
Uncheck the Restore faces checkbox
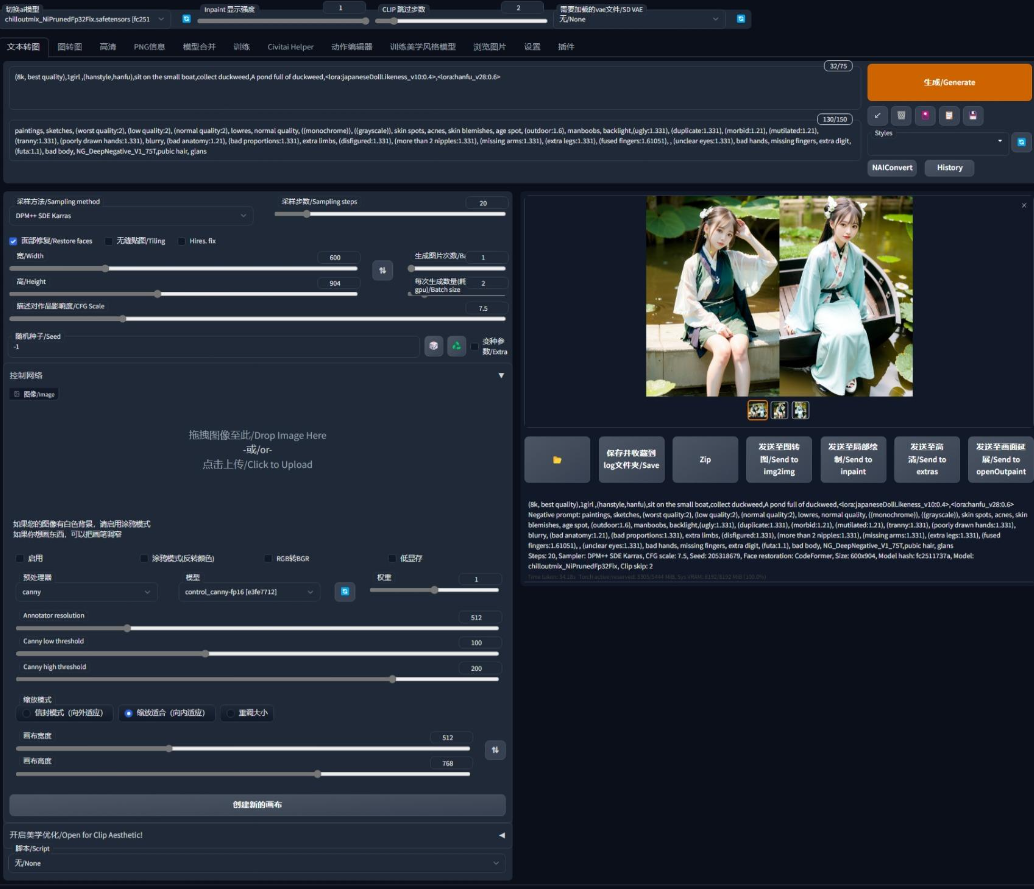pyautogui.click(x=14, y=241)
